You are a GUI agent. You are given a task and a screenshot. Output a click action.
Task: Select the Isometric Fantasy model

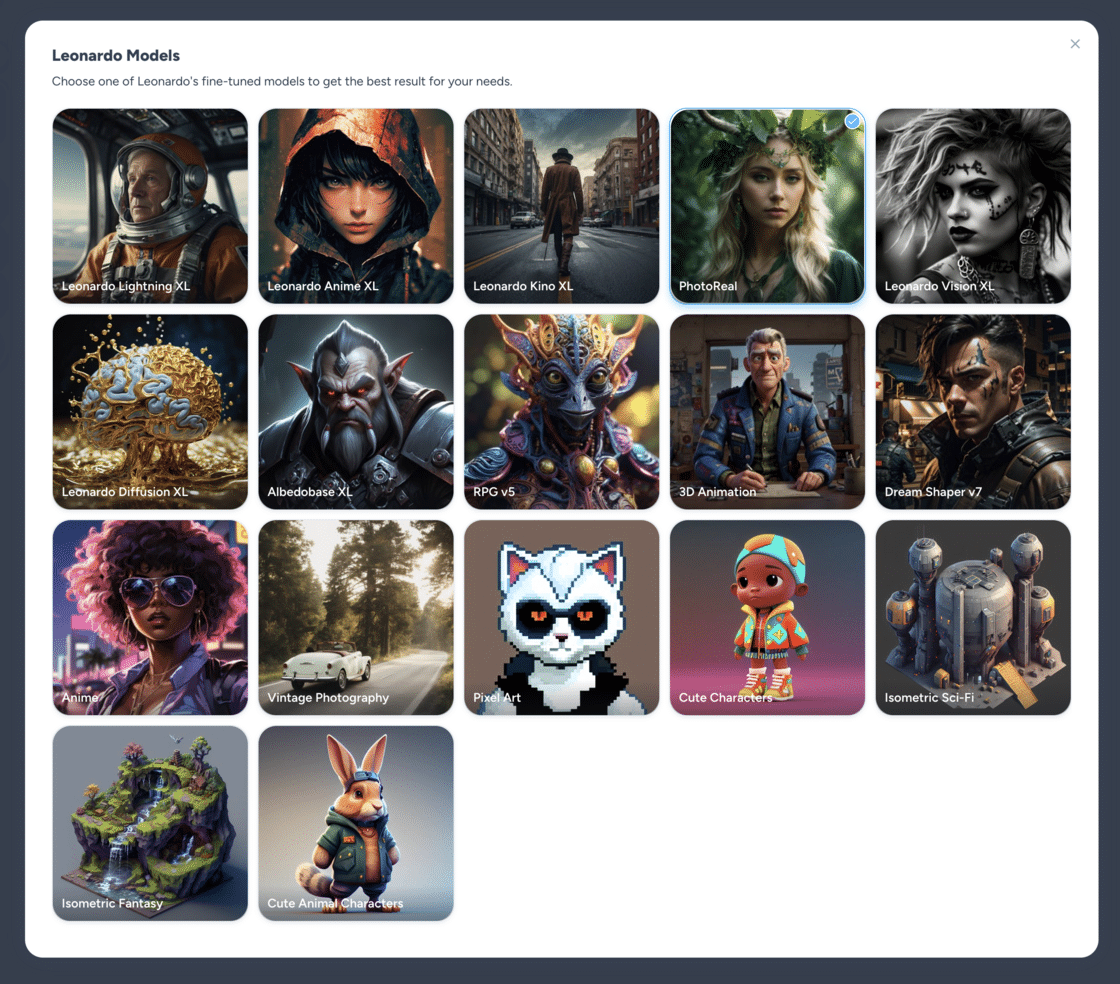click(x=150, y=823)
